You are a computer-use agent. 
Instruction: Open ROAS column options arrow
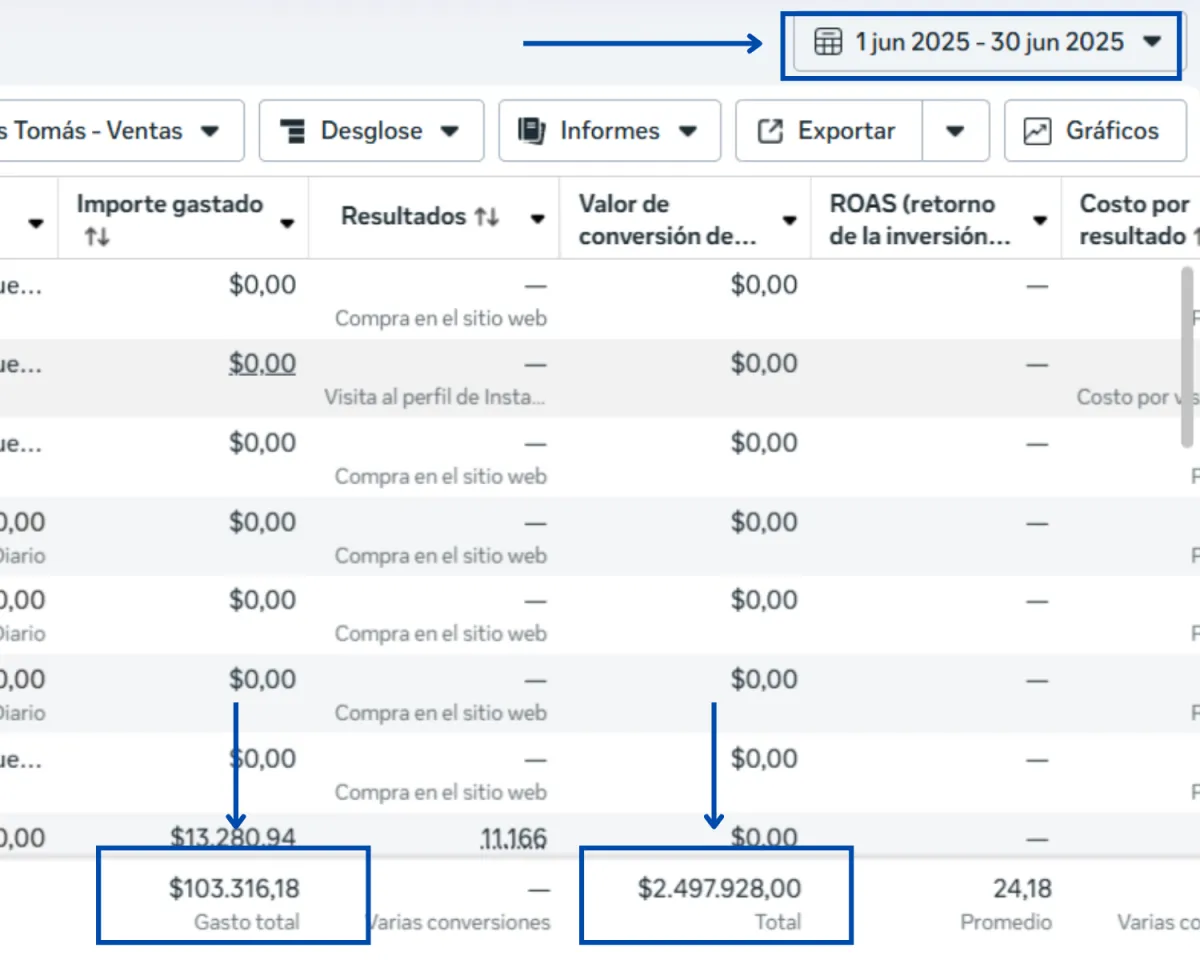click(1040, 220)
